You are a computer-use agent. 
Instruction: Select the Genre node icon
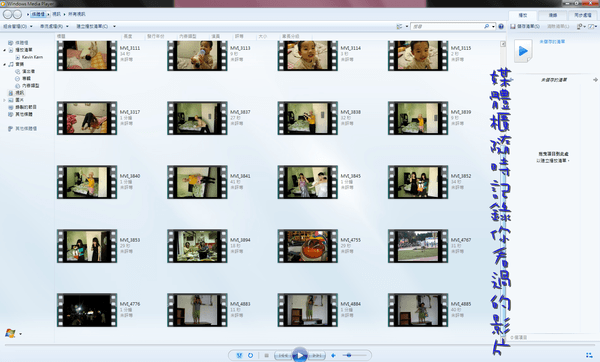click(x=18, y=86)
